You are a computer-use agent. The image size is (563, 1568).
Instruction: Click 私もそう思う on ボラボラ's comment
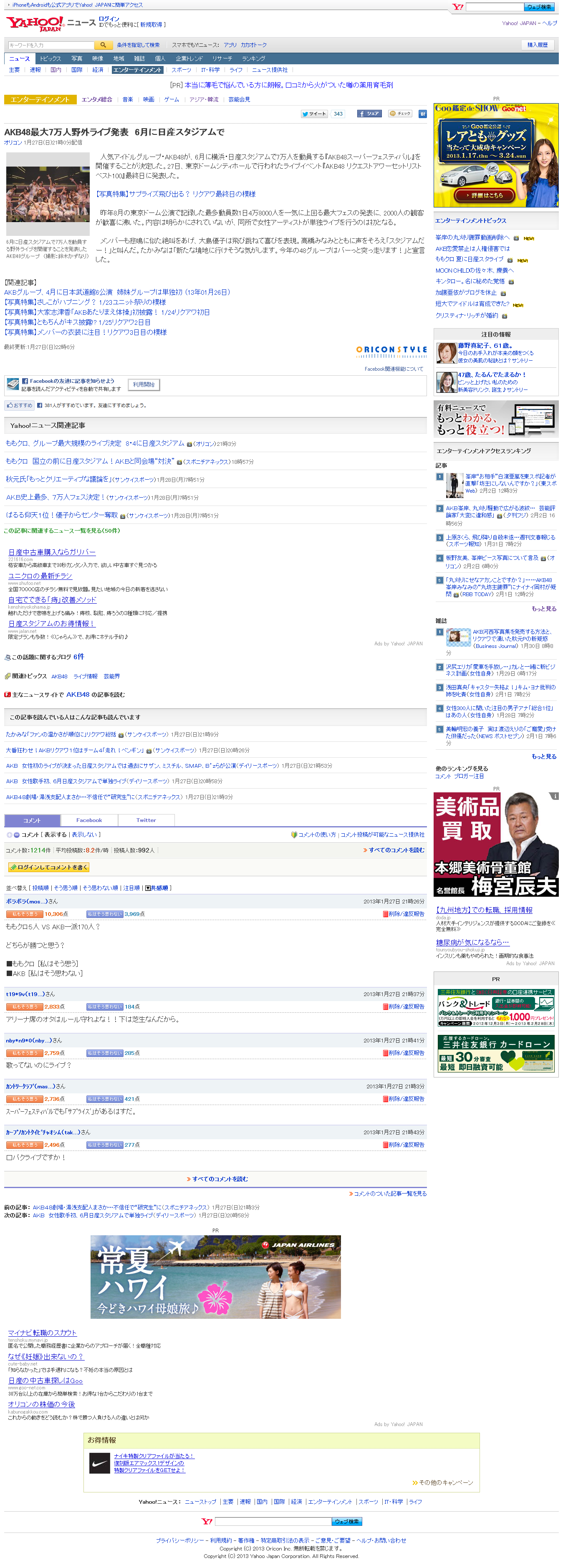24,914
